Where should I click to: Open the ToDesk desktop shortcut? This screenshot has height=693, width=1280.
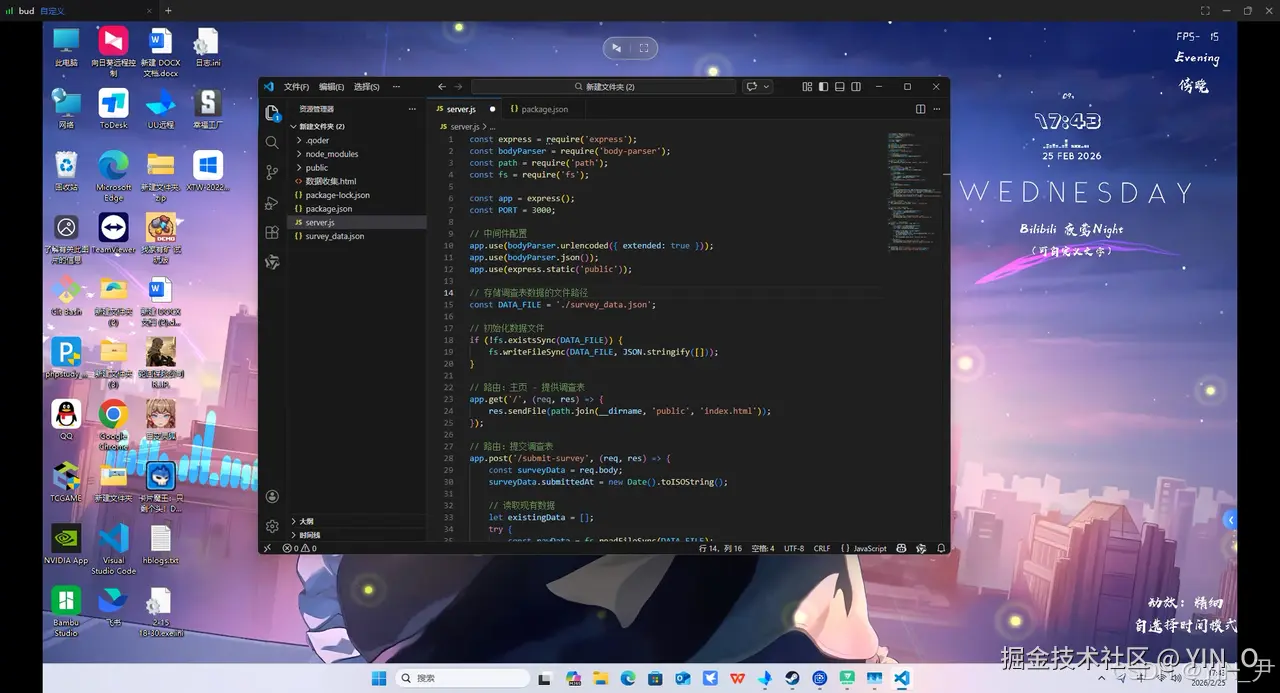[113, 108]
